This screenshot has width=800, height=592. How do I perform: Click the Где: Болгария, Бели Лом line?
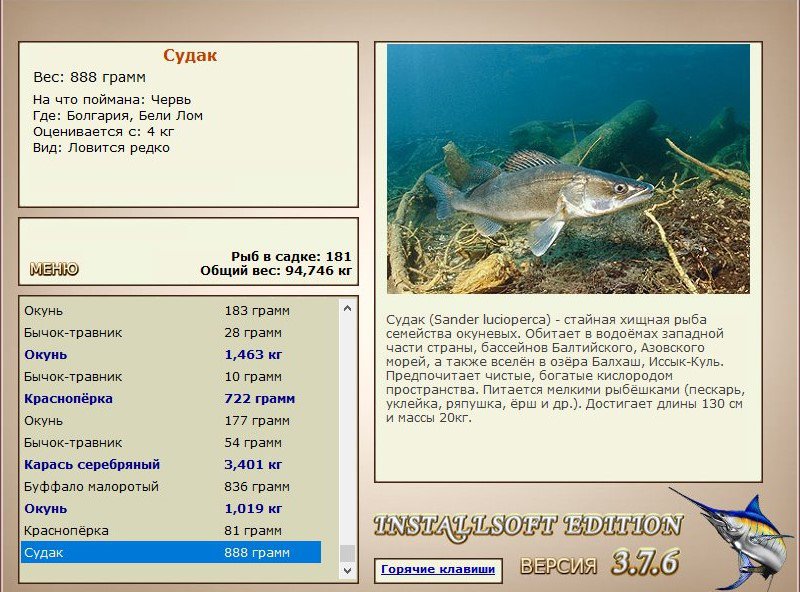pos(118,116)
